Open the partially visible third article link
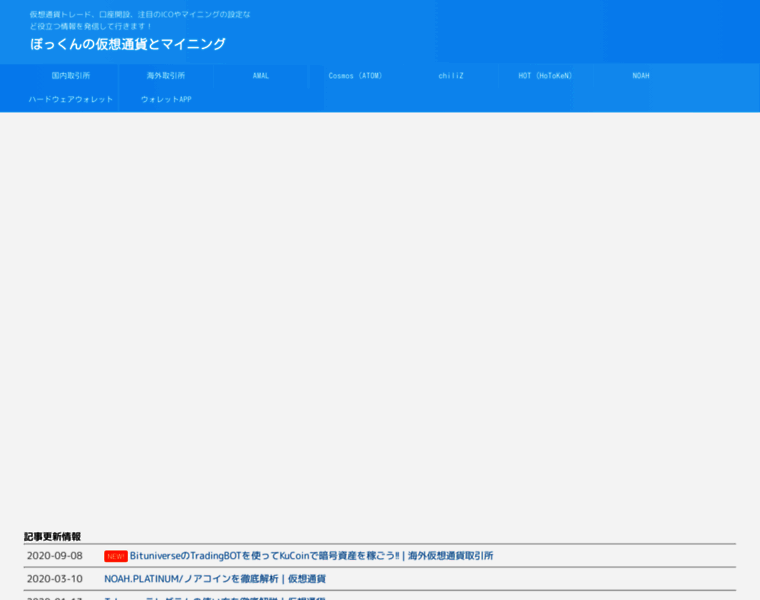760x600 pixels. tap(215, 597)
